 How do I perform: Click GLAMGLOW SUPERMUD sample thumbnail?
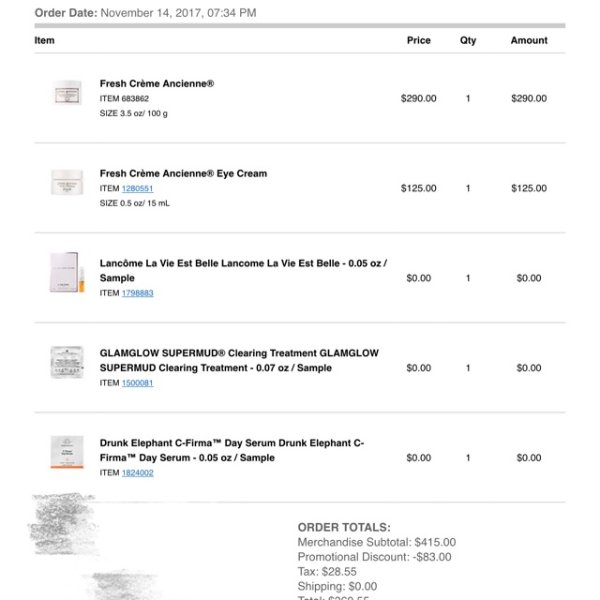click(67, 362)
